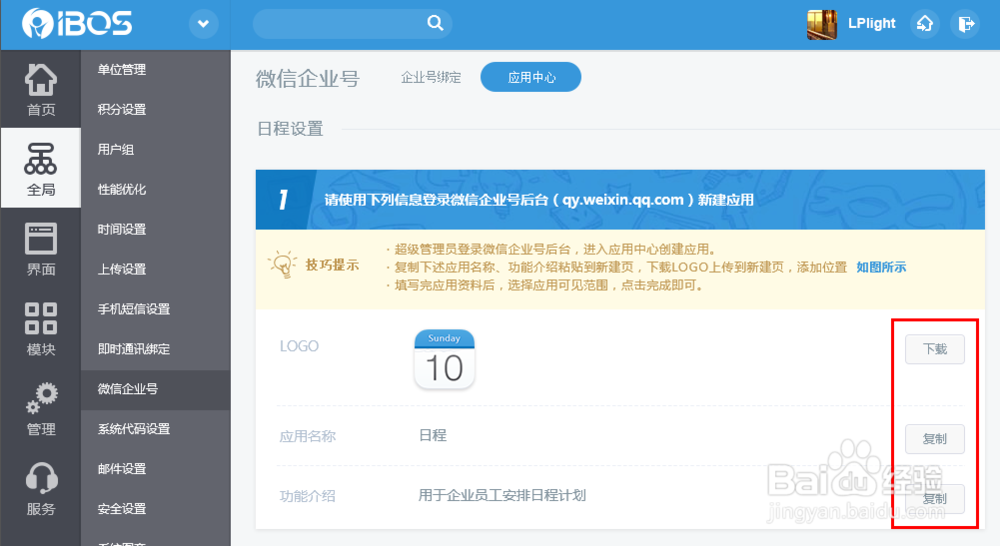Open 即时通讯绑定 in the side menu
Screen dimensions: 1000x546
[x=134, y=349]
